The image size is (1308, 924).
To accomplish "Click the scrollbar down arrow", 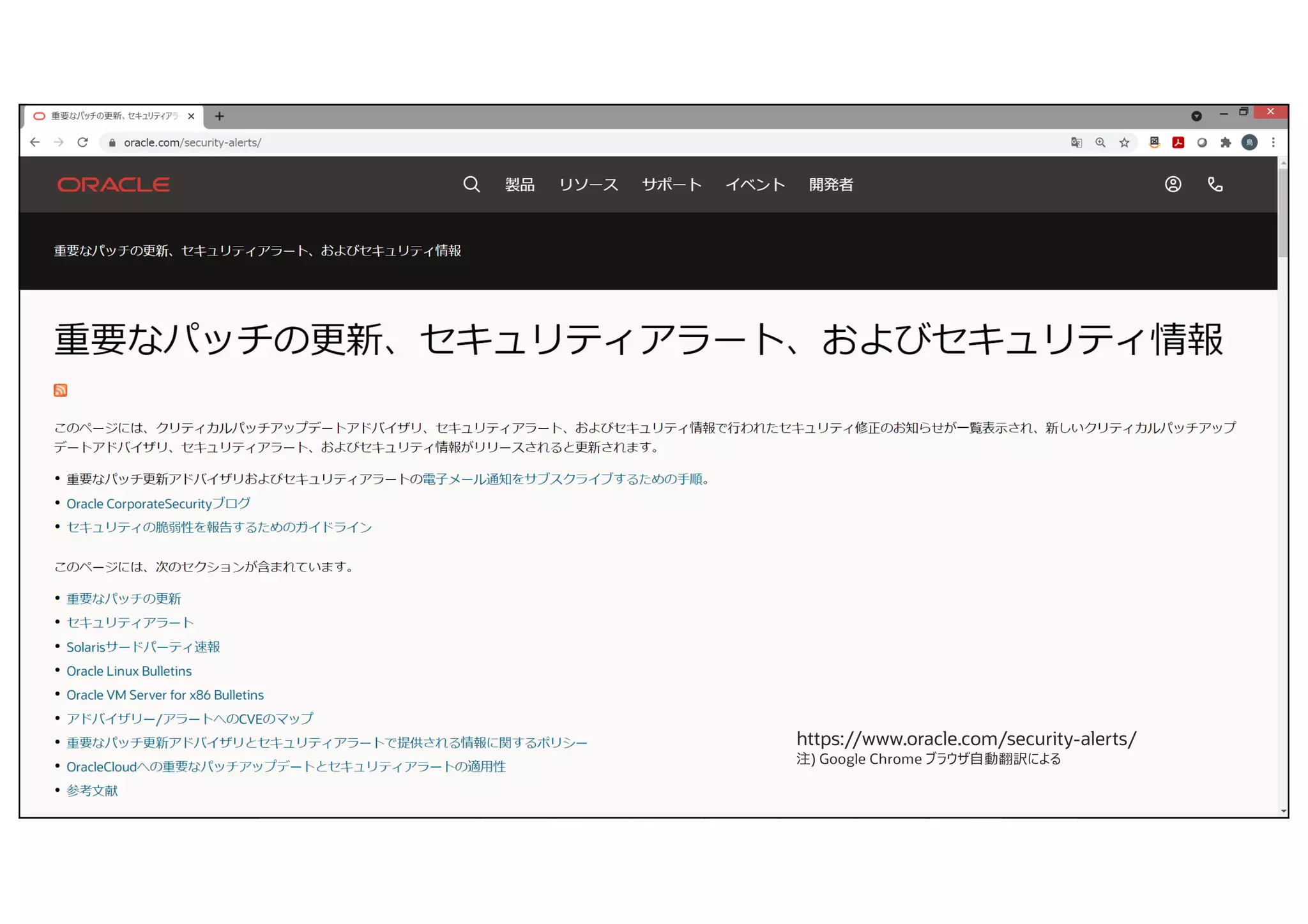I will (x=1282, y=811).
